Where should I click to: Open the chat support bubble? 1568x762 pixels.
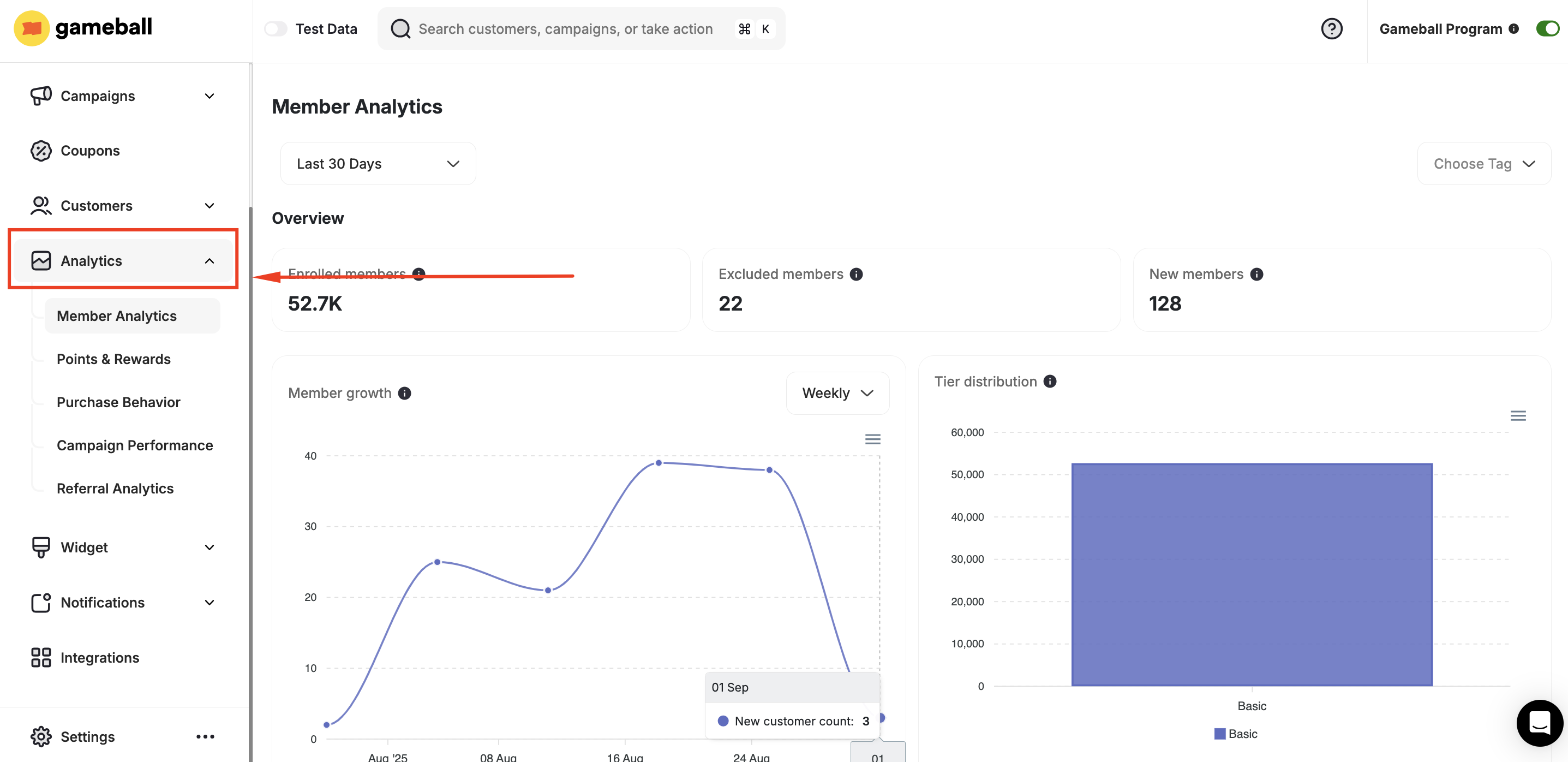[1540, 723]
